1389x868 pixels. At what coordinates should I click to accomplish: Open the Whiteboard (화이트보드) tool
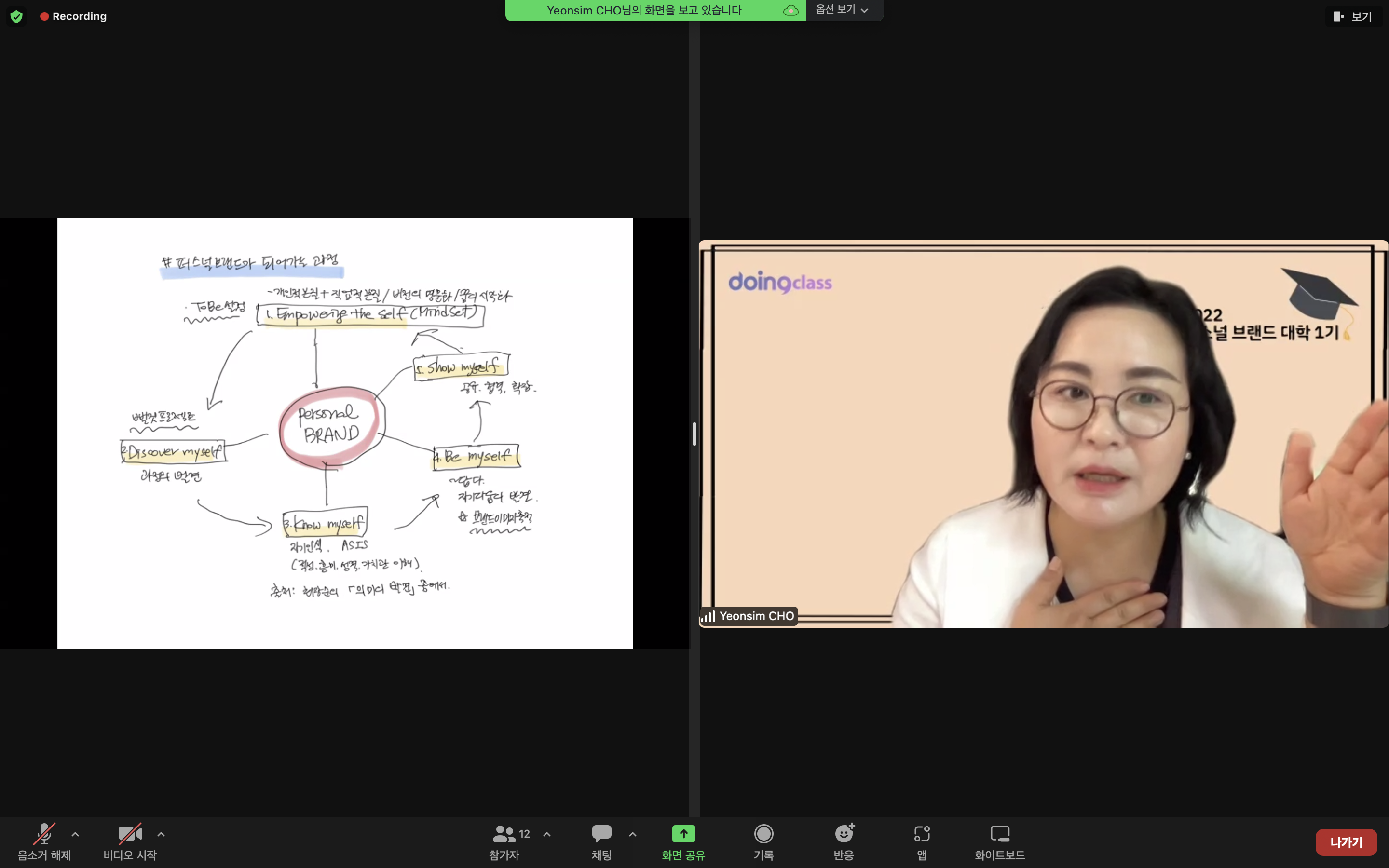[x=999, y=834]
